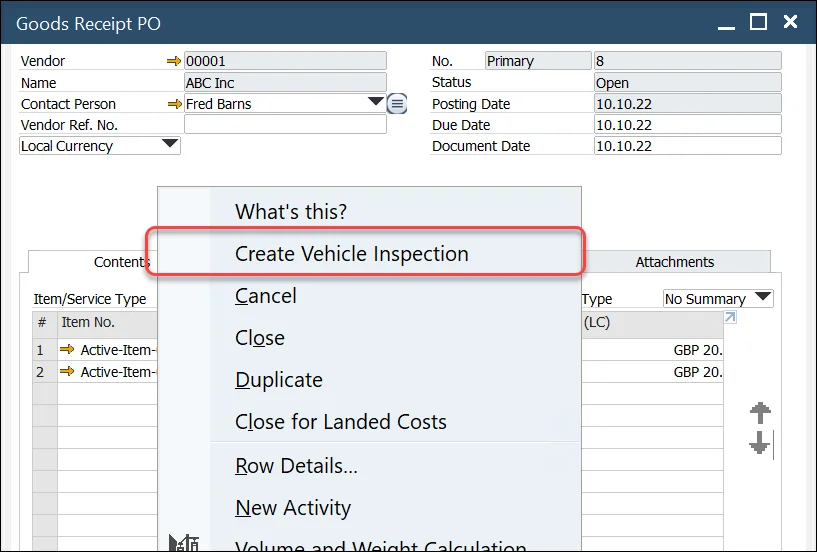Click the Vendor Ref. No. input field
817x552 pixels.
285,125
